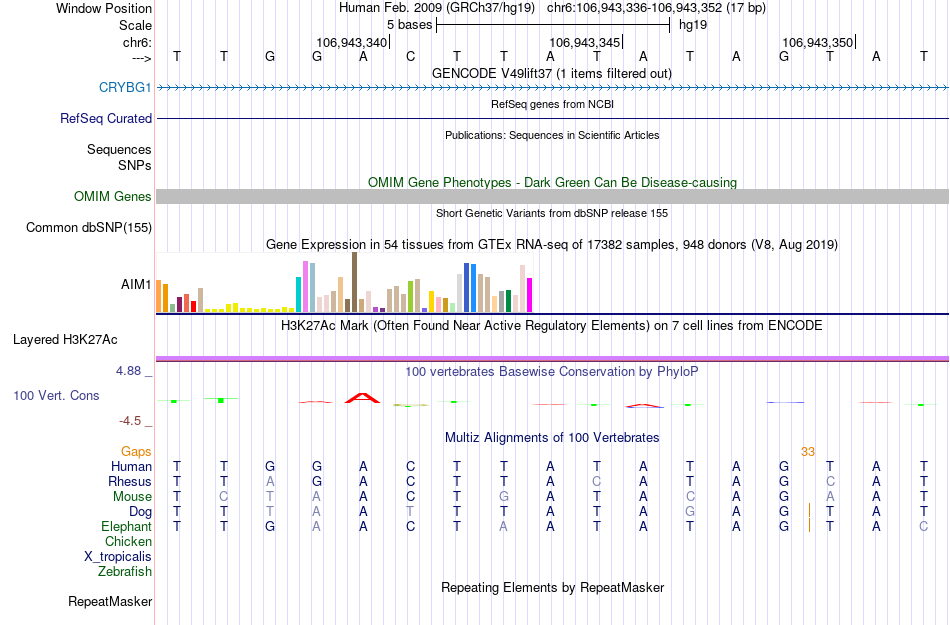Open Repeating Elements by RepeatMasker title
Viewport: 950px width, 625px height.
pyautogui.click(x=553, y=588)
